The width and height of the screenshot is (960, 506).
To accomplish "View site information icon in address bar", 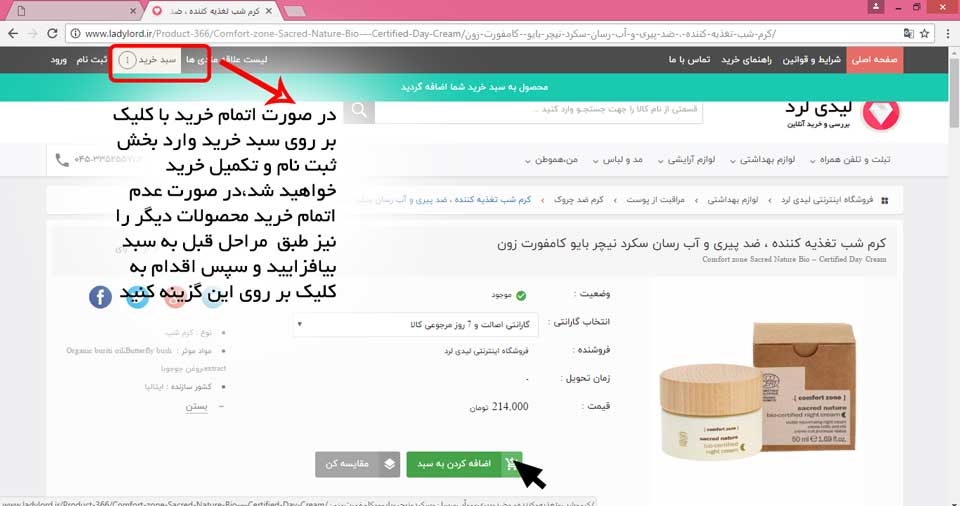I will [75, 34].
